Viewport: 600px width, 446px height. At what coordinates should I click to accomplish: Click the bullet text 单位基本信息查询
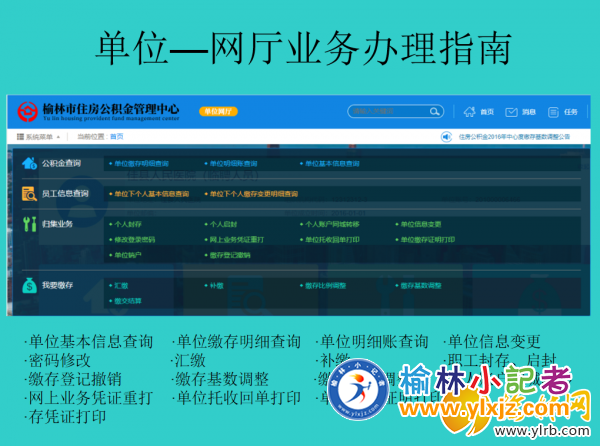point(91,342)
